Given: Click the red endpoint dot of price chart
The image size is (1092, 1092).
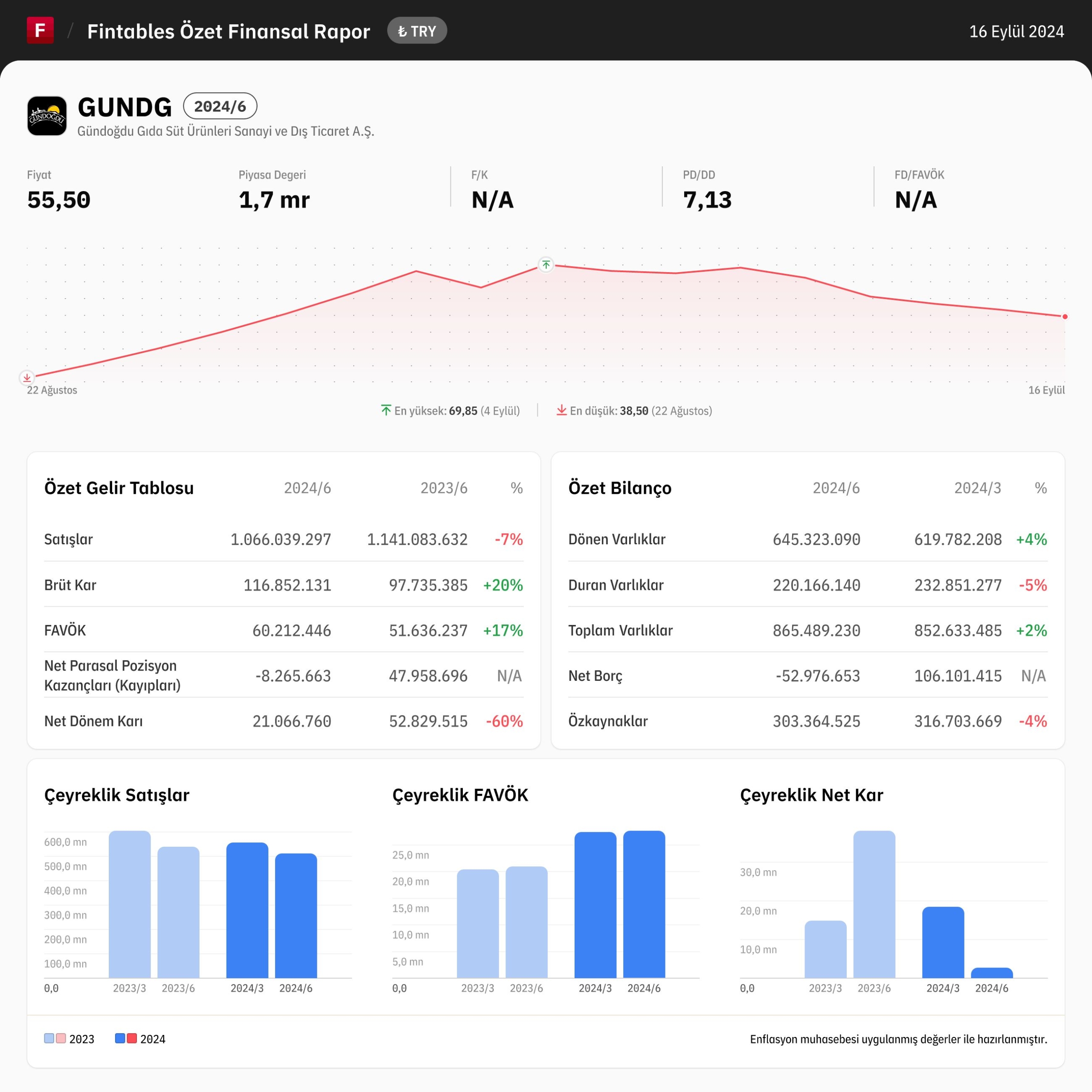Looking at the screenshot, I should (x=1065, y=317).
